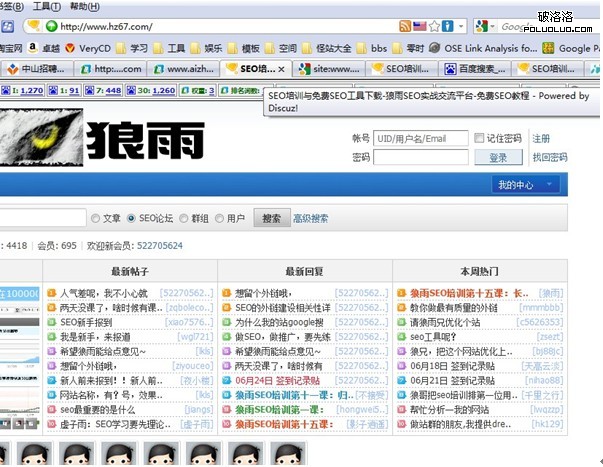Bookmark page with the star icon
This screenshot has width=603, height=467.
(x=434, y=26)
